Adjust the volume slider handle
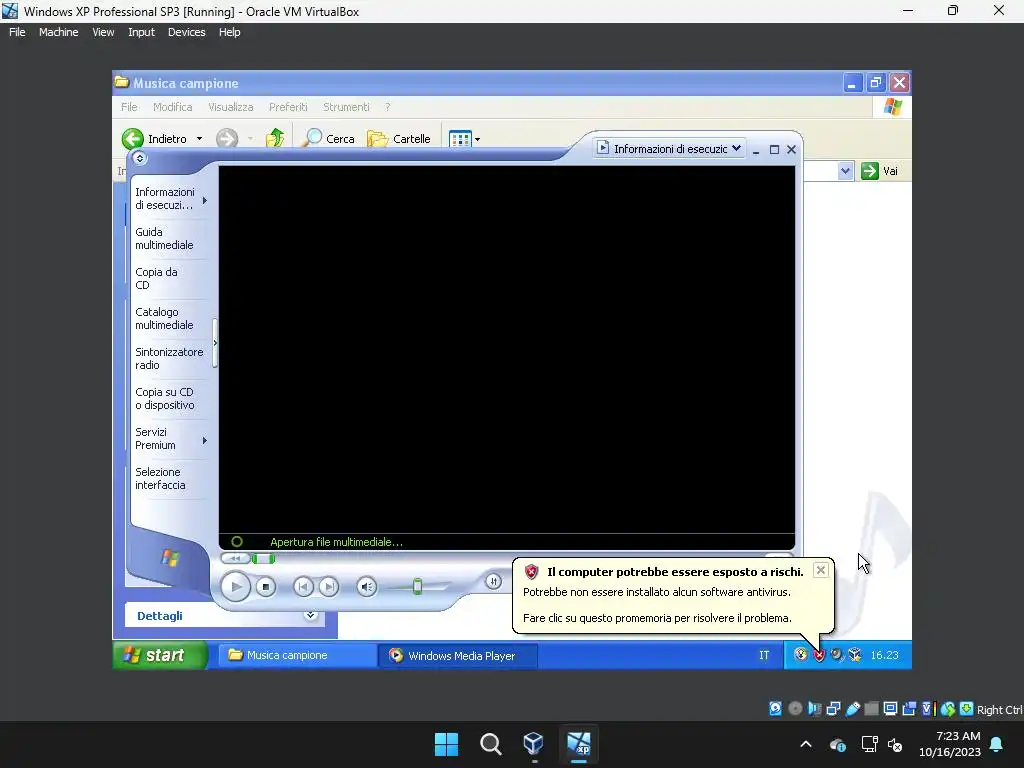The width and height of the screenshot is (1024, 768). [417, 586]
